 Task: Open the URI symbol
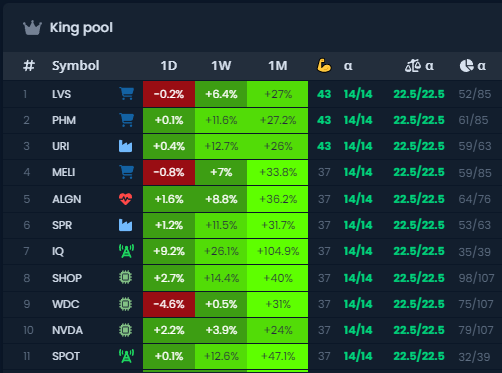coord(61,146)
